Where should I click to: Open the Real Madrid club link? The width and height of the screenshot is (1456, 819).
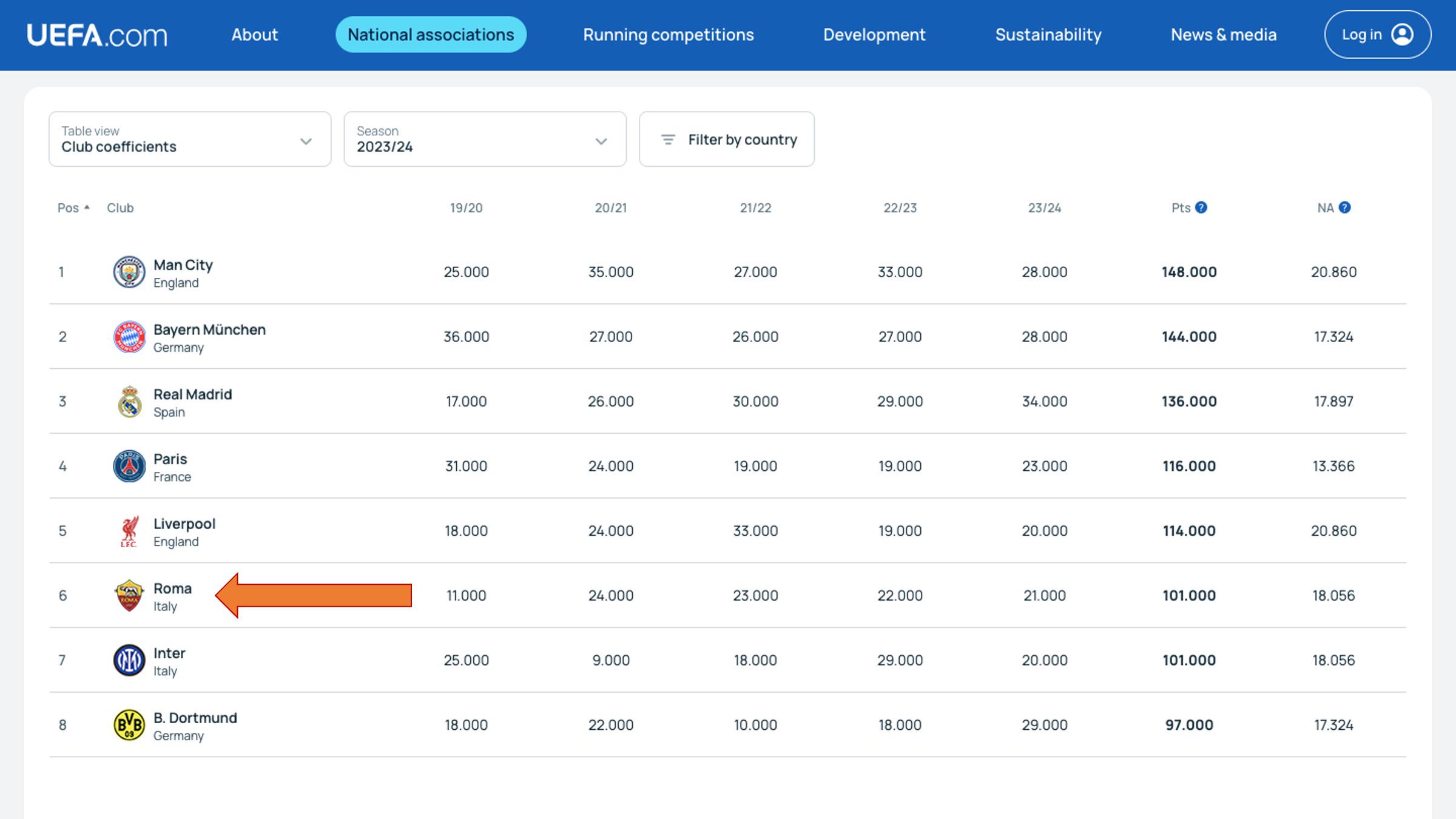[x=193, y=394]
